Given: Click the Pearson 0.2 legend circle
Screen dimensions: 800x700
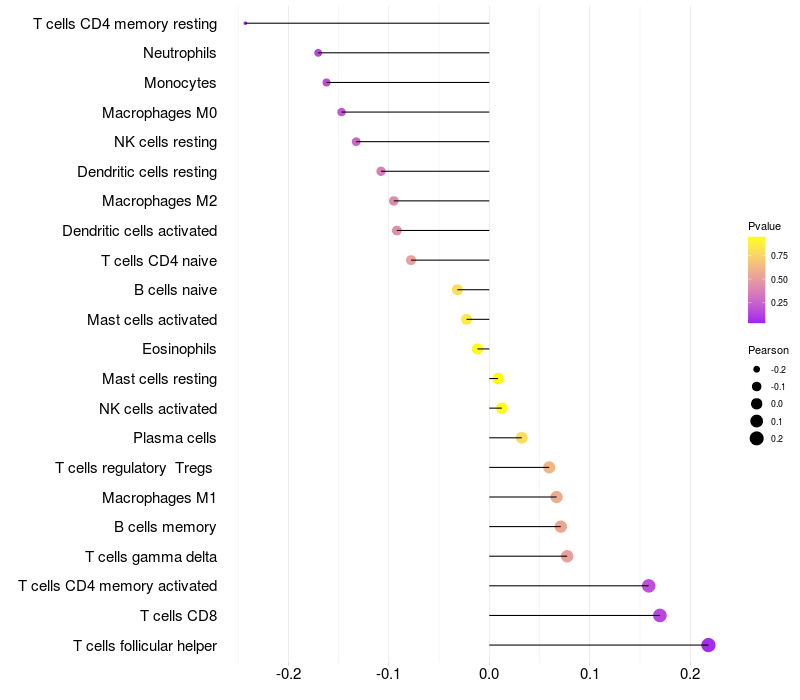Looking at the screenshot, I should 757,438.
